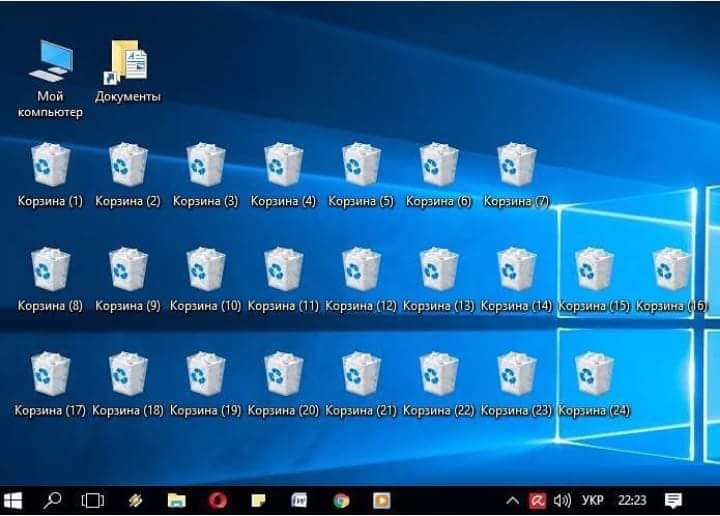Select the Корзина (3) recycle bin
720x516 pixels.
click(x=205, y=174)
